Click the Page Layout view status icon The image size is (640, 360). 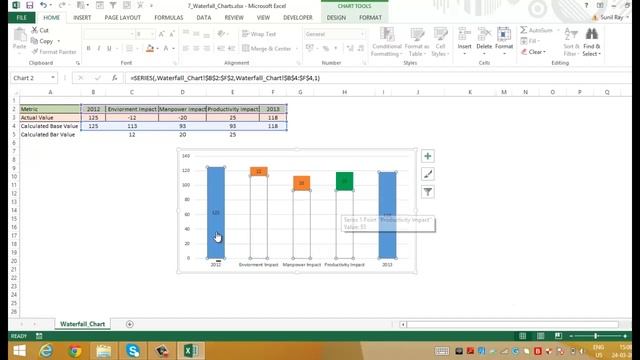point(540,336)
